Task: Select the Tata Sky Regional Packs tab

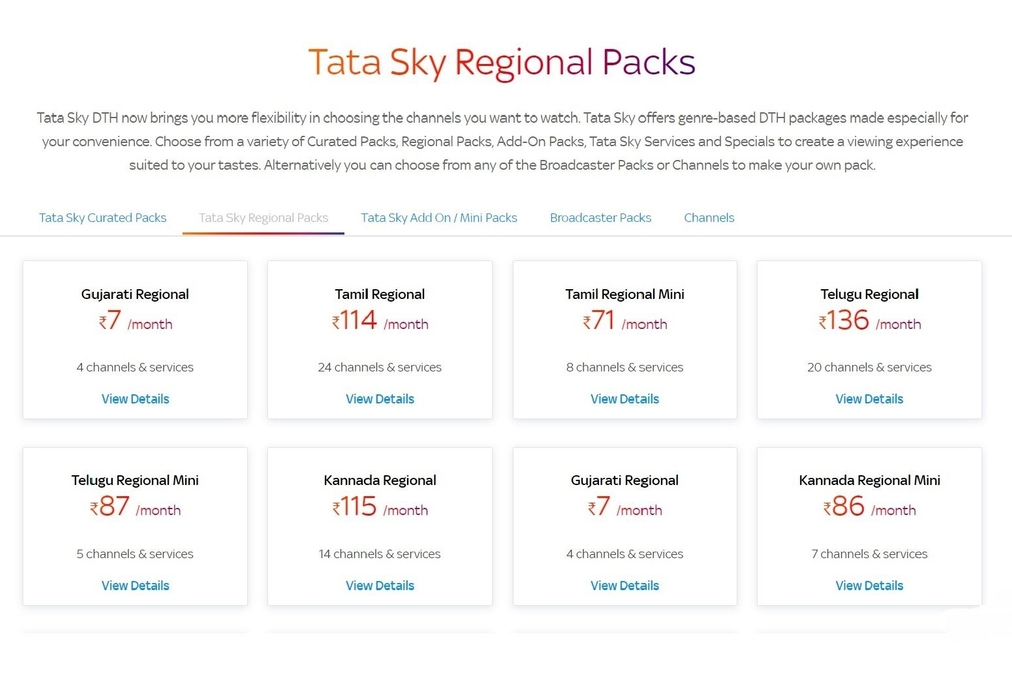Action: 263,217
